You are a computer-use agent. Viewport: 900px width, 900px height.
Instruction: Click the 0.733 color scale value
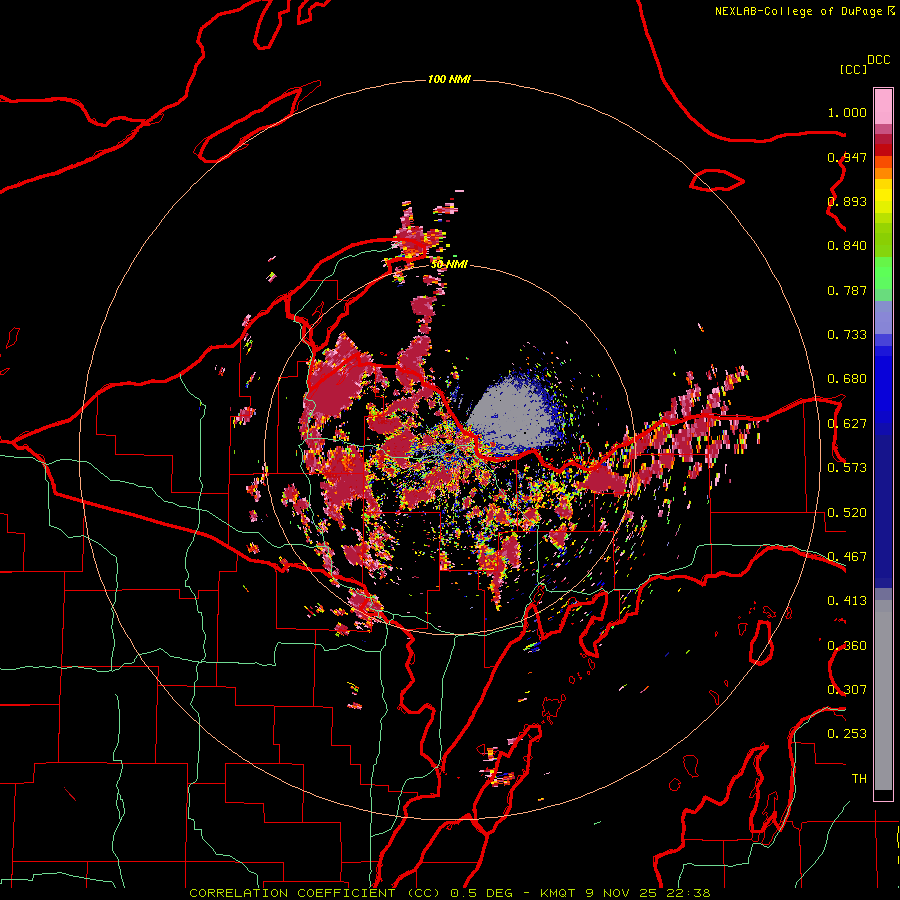coord(847,335)
